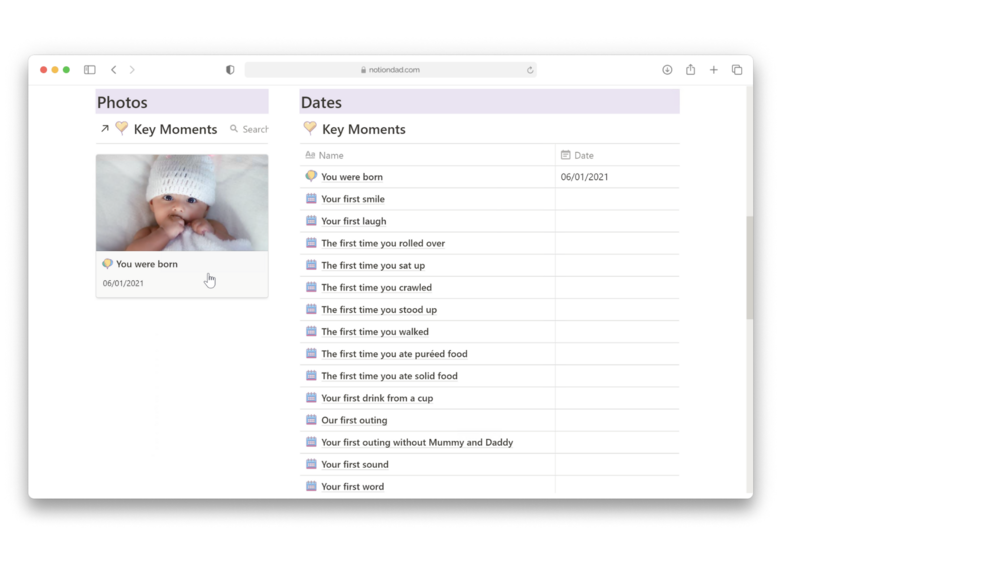Go back to the previous page

[113, 70]
